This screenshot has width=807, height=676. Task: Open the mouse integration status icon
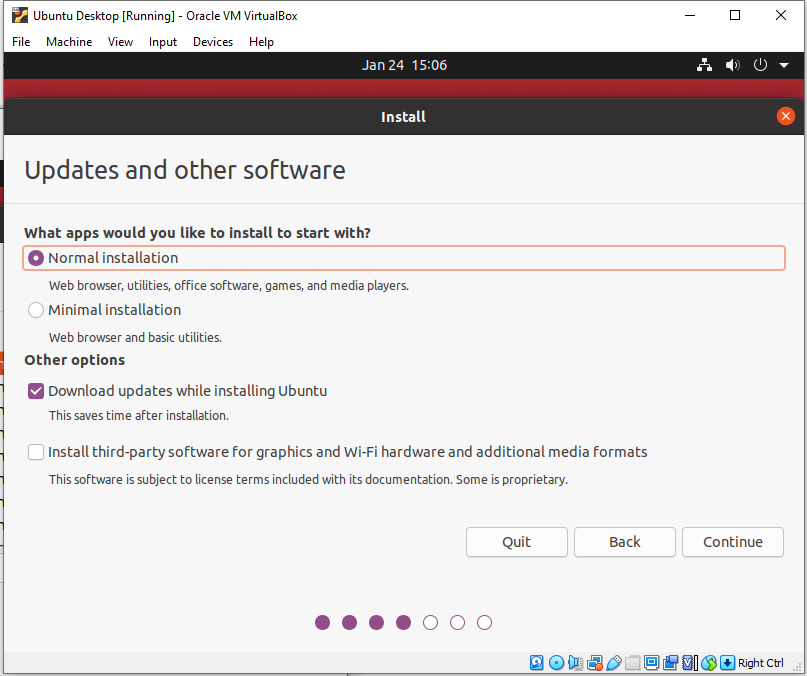tap(709, 663)
